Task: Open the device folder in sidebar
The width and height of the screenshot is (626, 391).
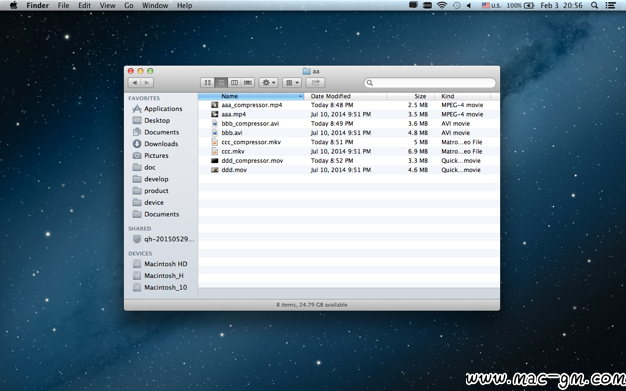Action: pyautogui.click(x=148, y=202)
